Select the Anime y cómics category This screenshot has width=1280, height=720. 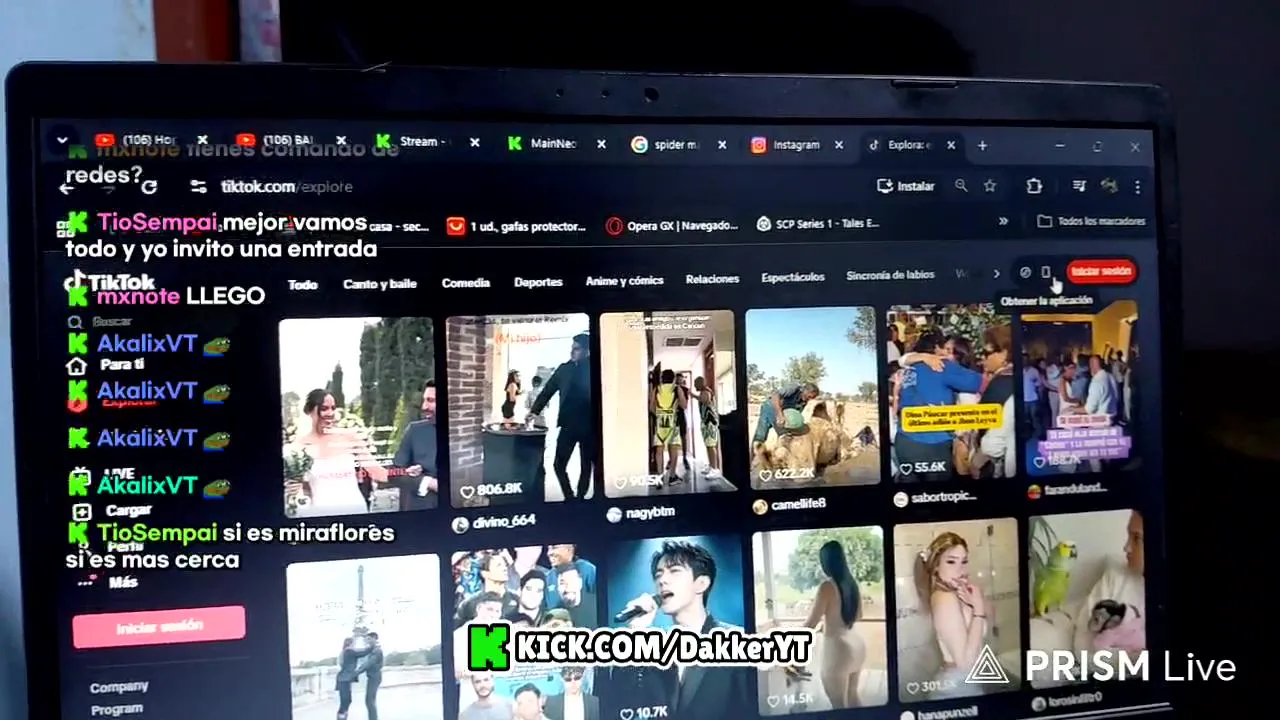tap(624, 281)
